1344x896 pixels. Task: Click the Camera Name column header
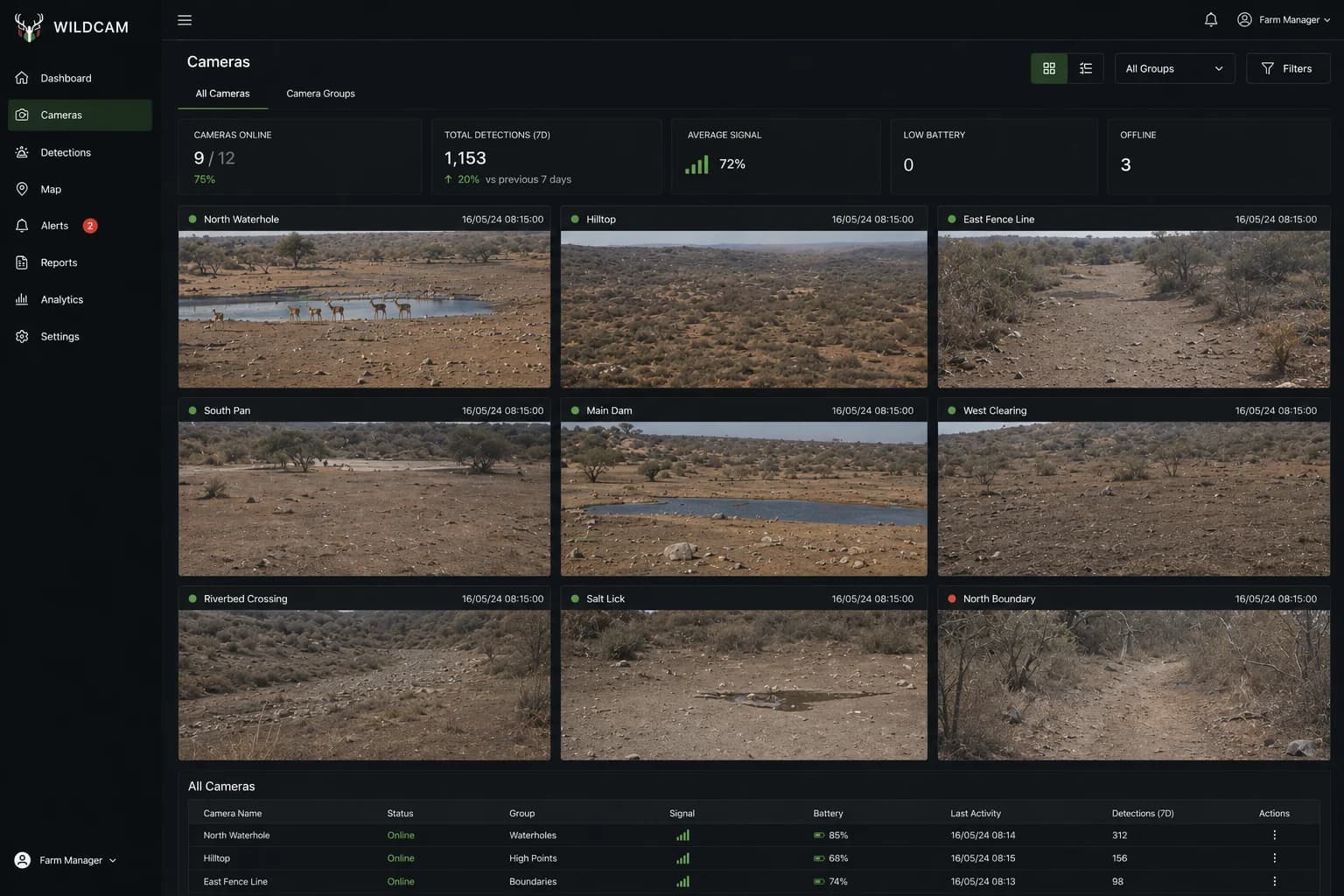coord(233,813)
